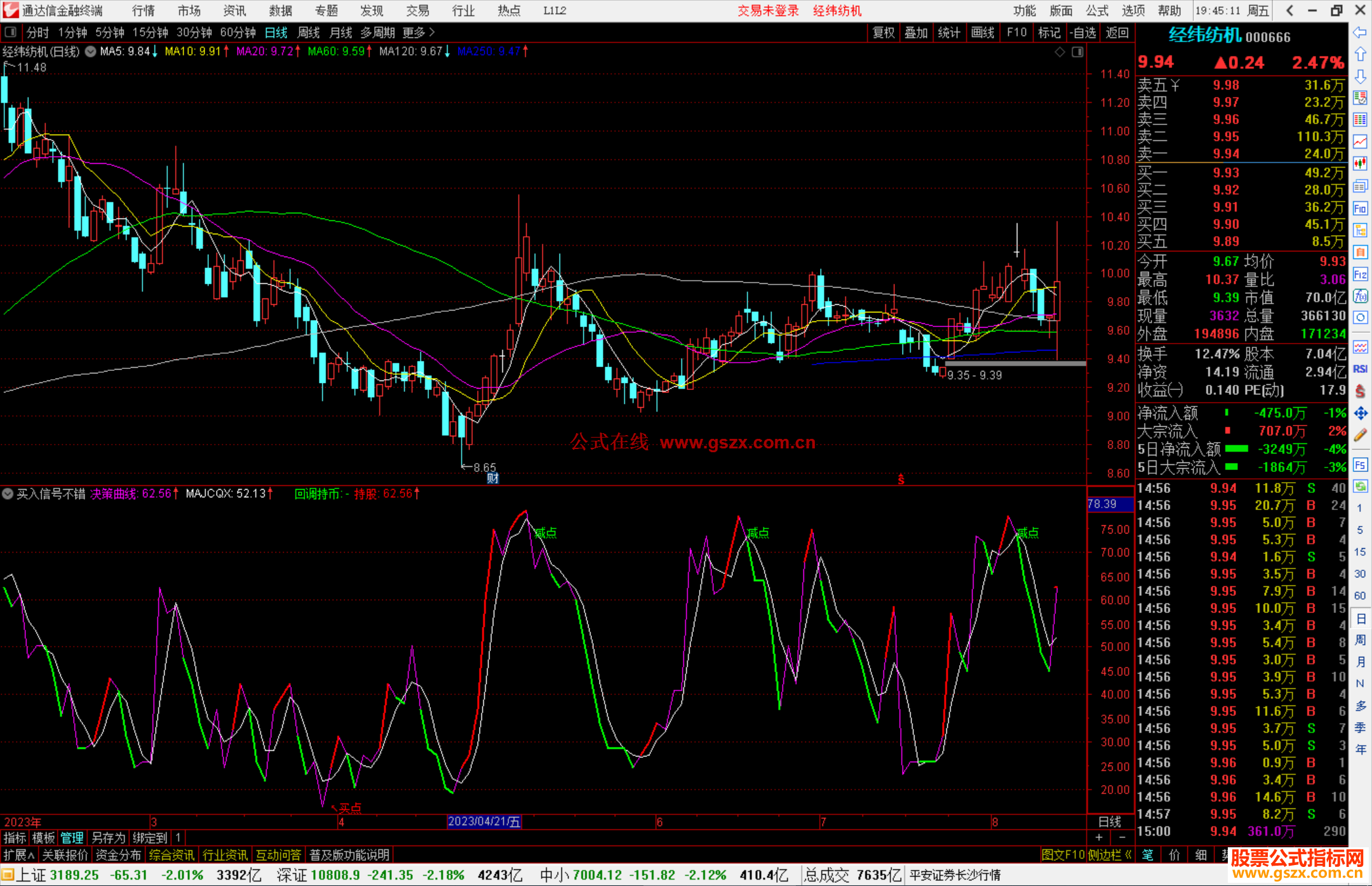Open the 经纬纺机(日线) indicator dropdown arrow
This screenshot has height=886, width=1372.
click(x=90, y=51)
